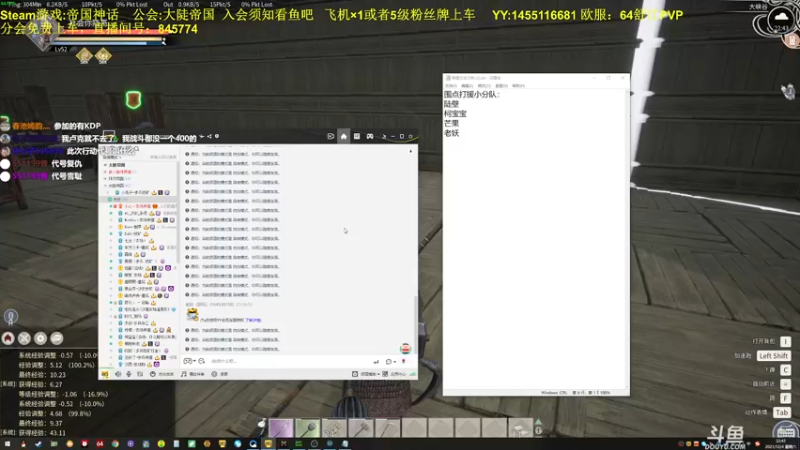Click the 录音 record button in YY bottom bar

[x=219, y=374]
